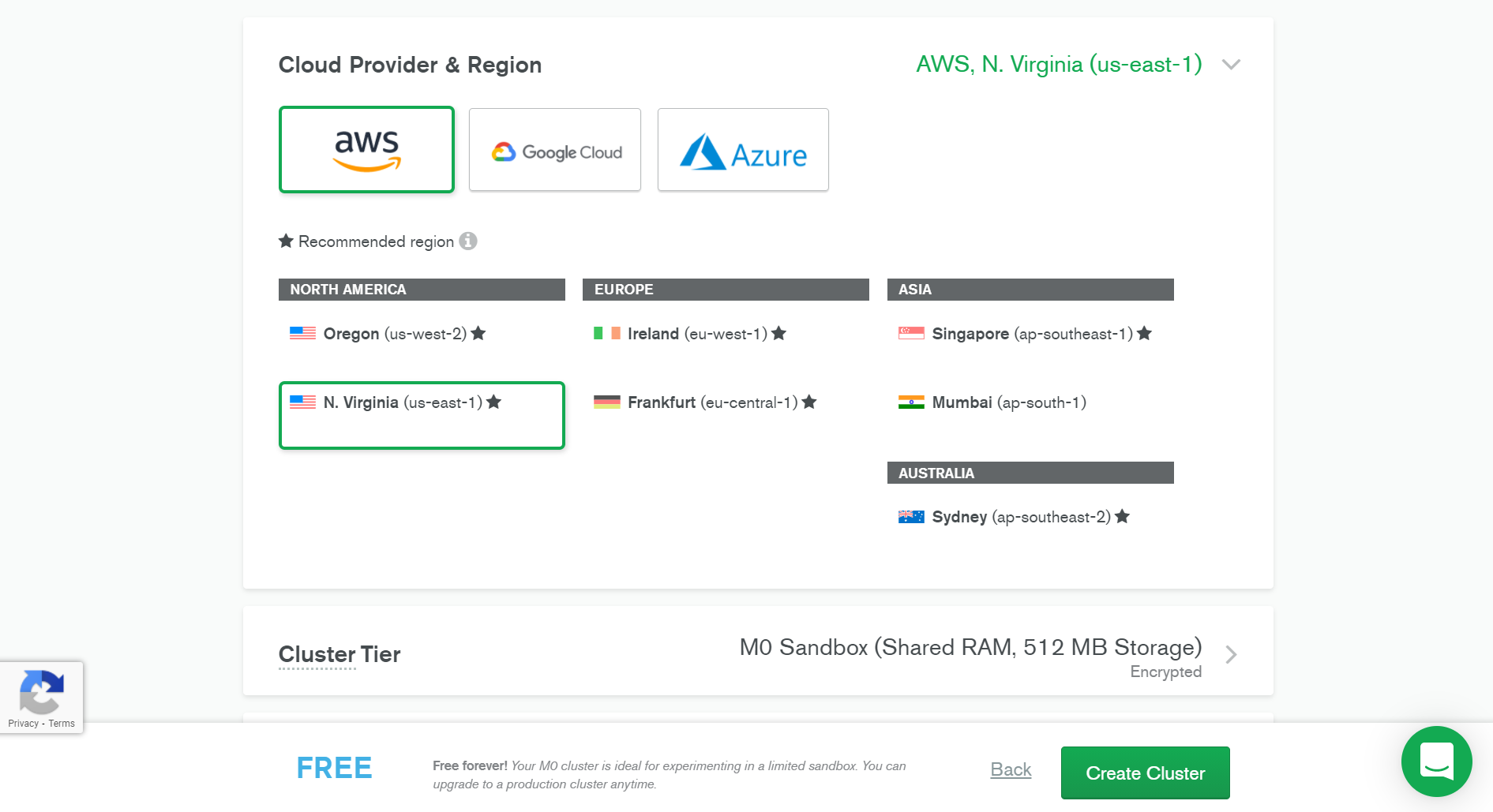This screenshot has height=812, width=1493.
Task: Open the M0 Sandbox tier summary
Action: coord(970,647)
